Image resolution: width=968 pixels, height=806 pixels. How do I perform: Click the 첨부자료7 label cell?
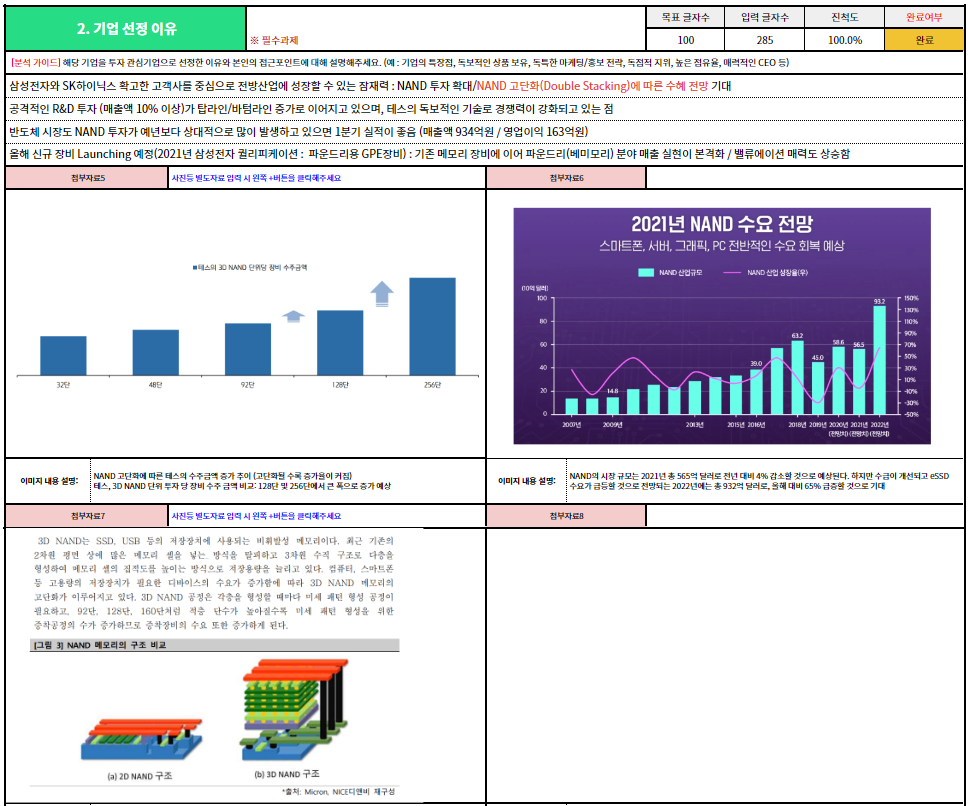[87, 516]
